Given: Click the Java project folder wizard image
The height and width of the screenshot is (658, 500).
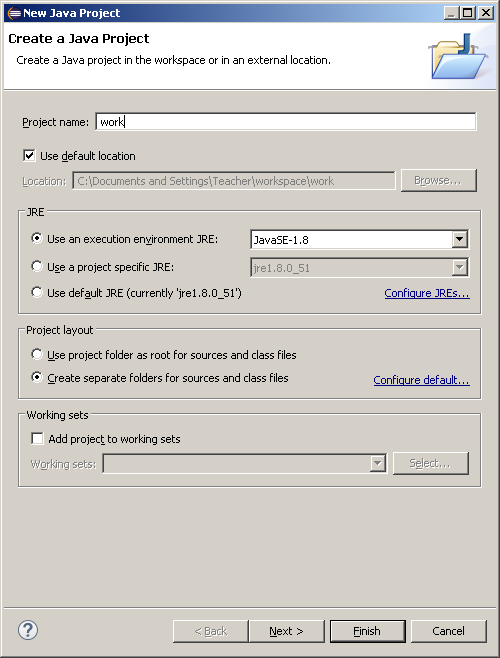Looking at the screenshot, I should pos(458,56).
